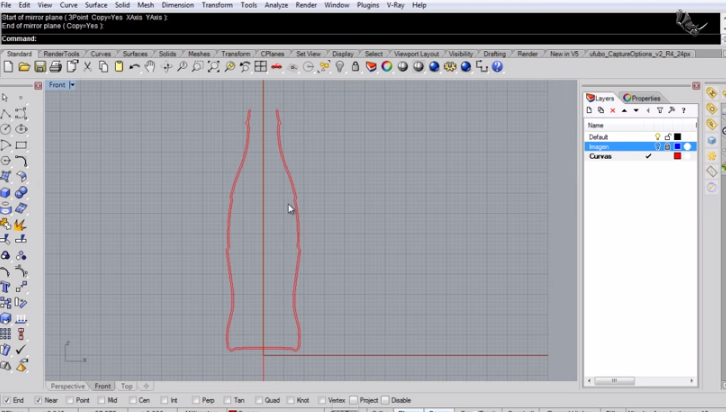Switch to the Perspective viewport tab
This screenshot has height=412, width=726.
click(x=68, y=386)
